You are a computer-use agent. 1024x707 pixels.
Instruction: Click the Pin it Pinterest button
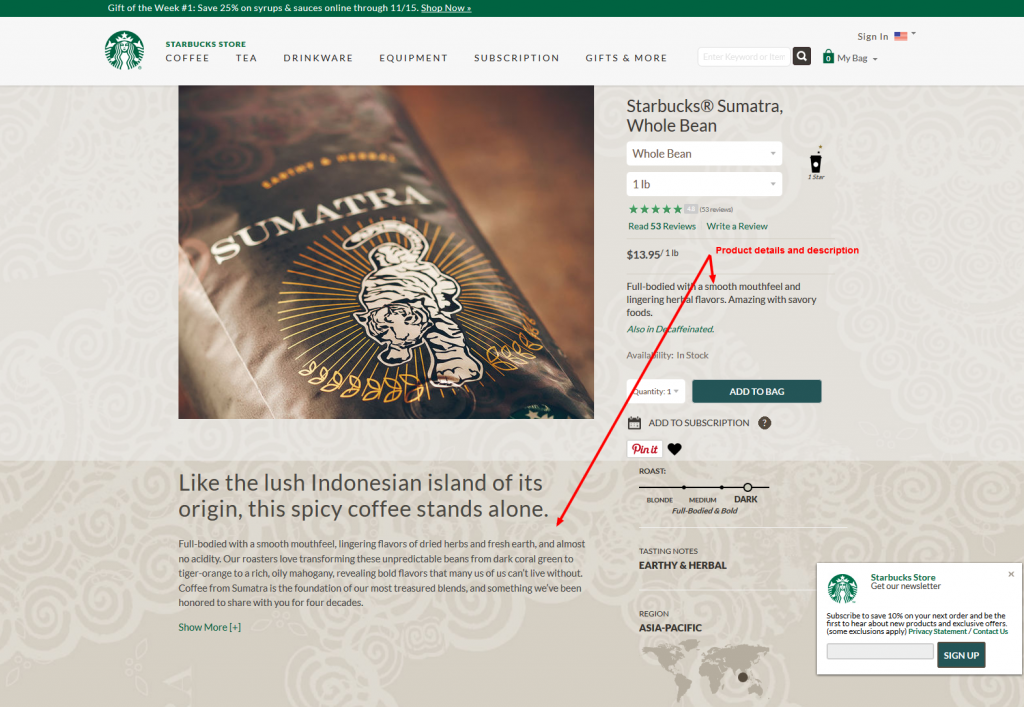point(645,449)
